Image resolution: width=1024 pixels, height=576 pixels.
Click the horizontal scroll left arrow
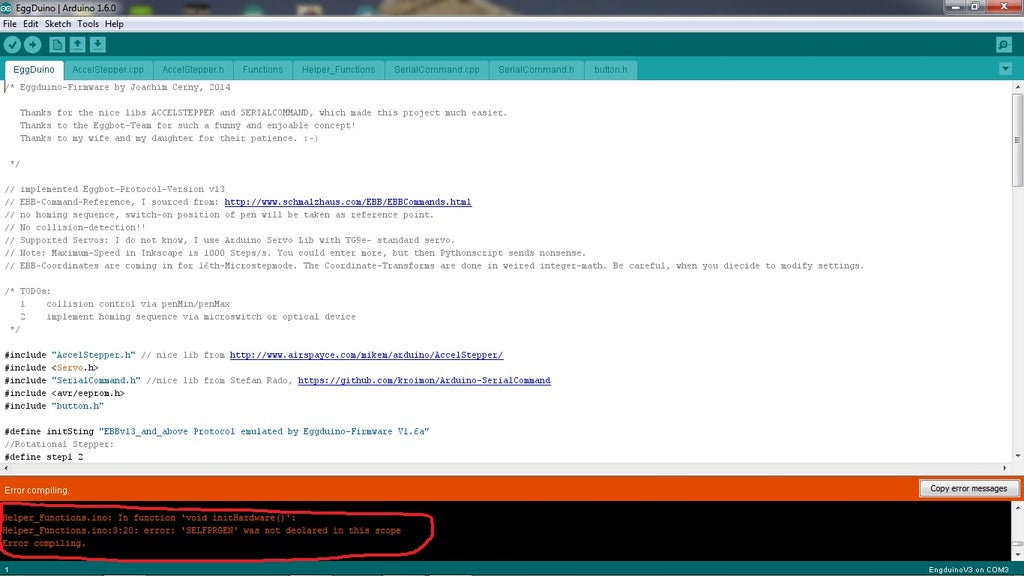(6, 468)
